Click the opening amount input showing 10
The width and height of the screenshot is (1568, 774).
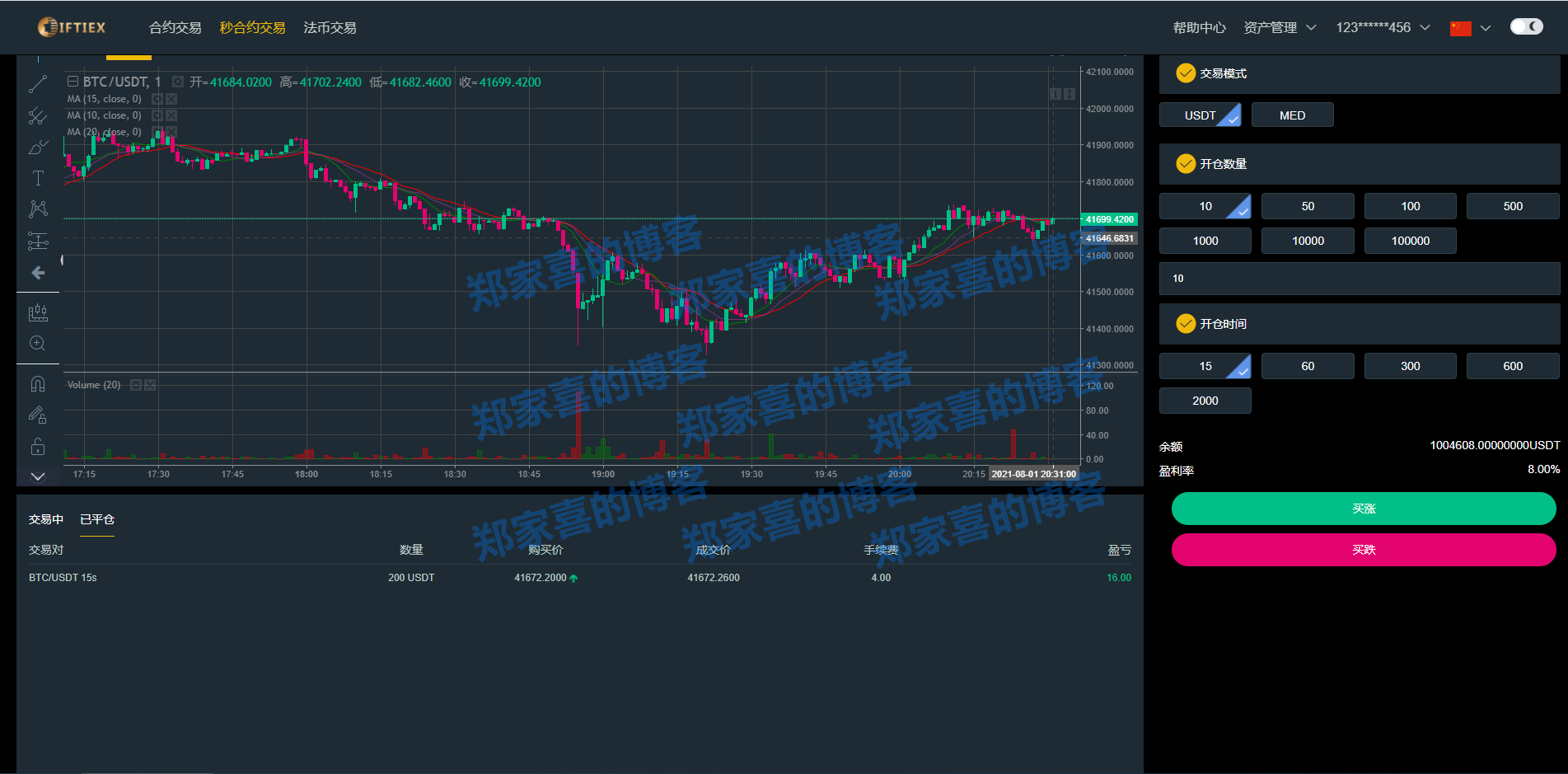1359,279
